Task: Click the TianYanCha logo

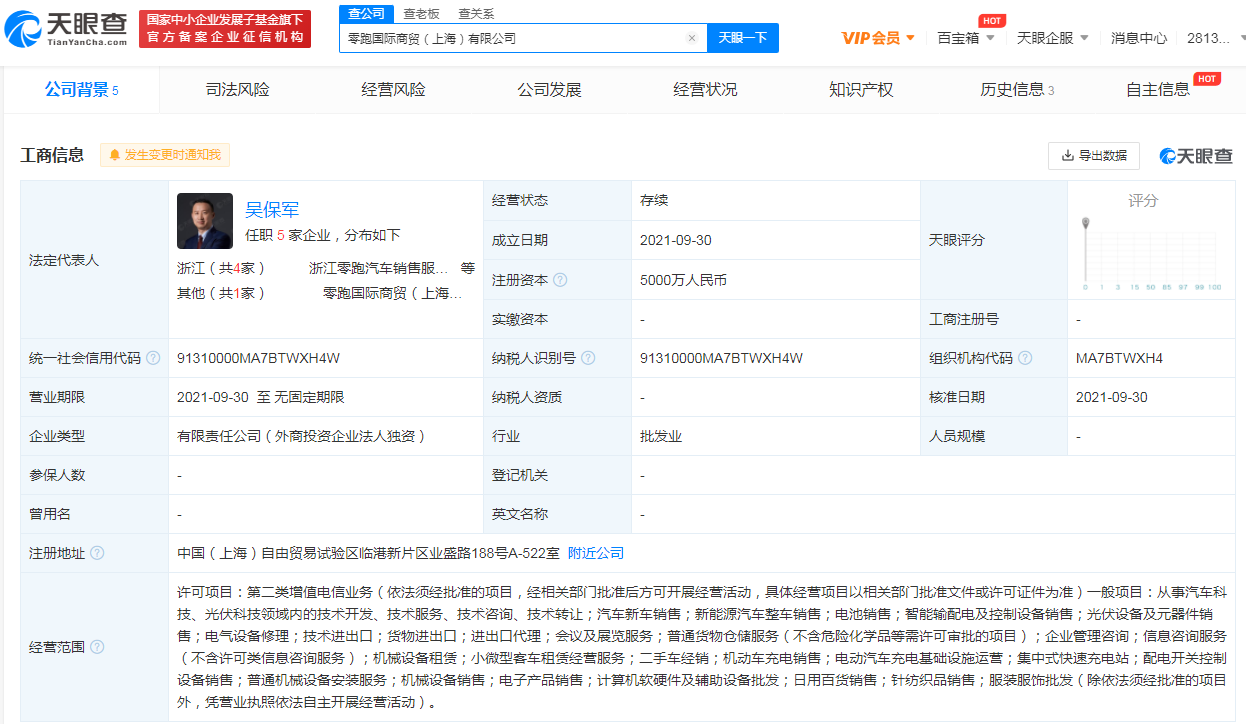Action: click(x=66, y=29)
